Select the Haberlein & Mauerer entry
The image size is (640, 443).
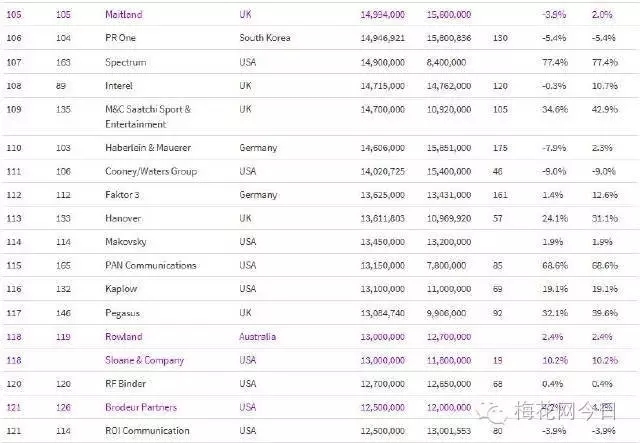point(148,147)
